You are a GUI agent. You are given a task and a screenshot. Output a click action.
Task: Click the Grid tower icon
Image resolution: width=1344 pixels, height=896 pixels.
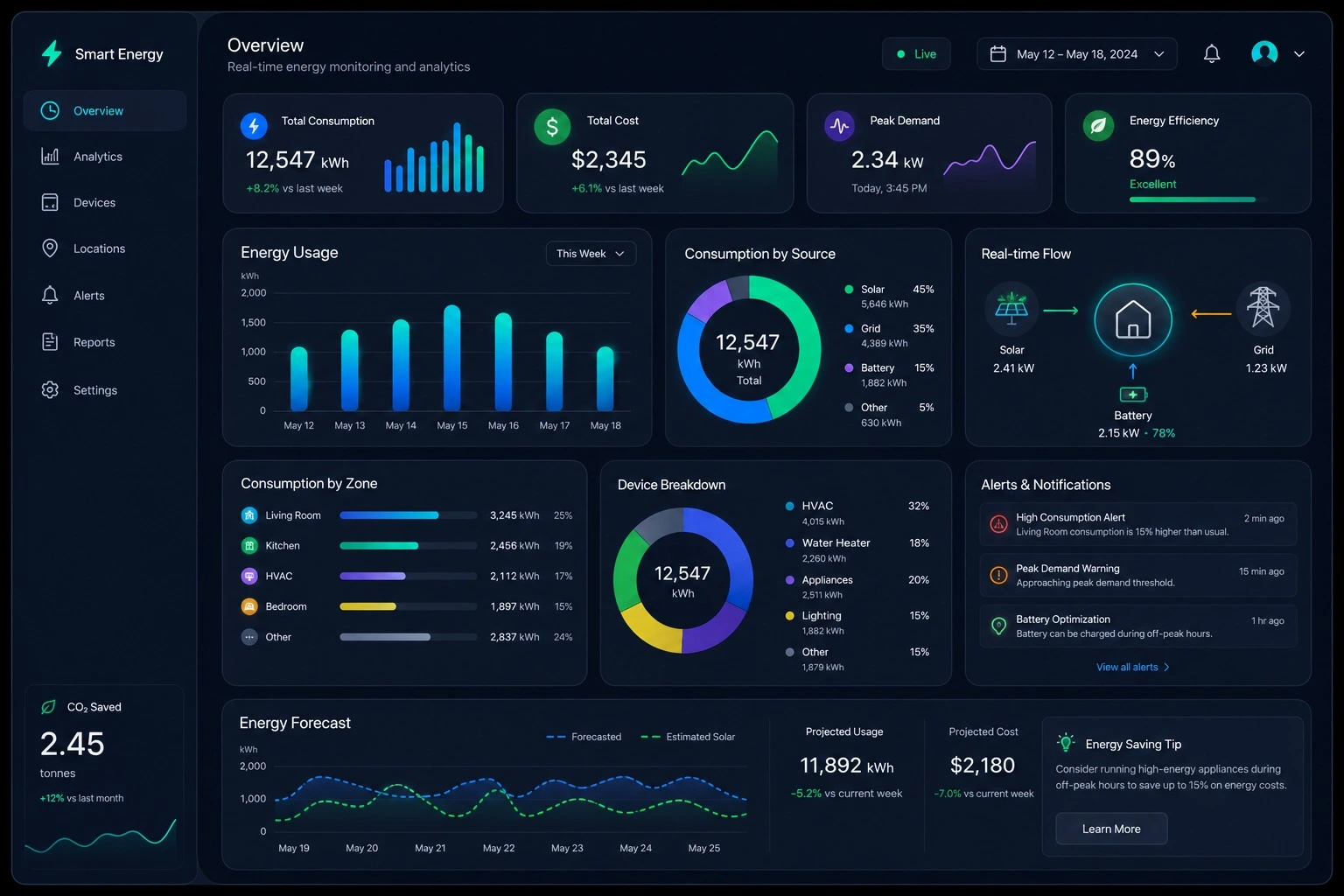(1263, 308)
